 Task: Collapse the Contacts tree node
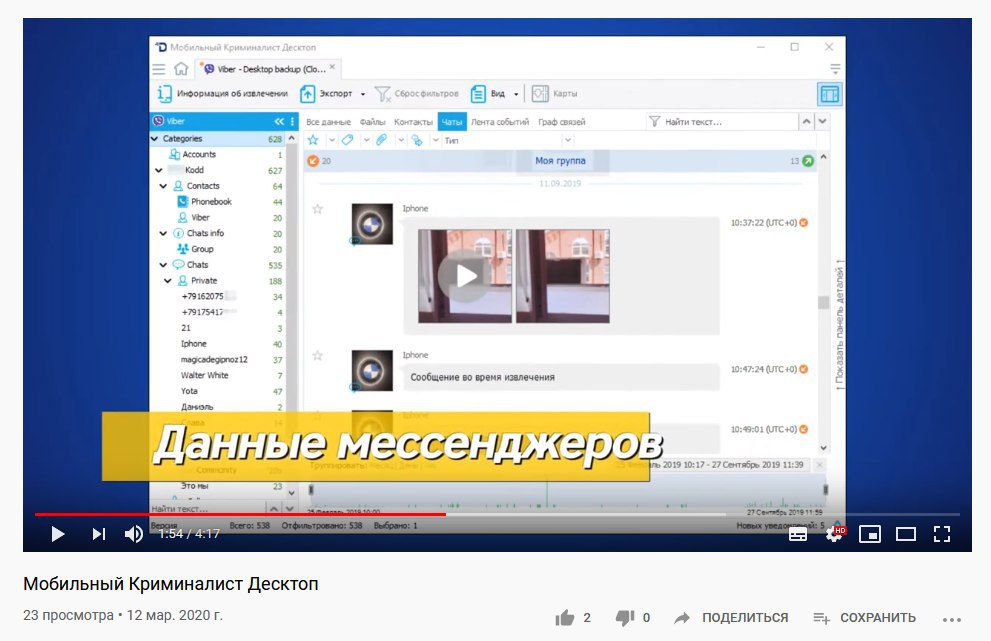pos(163,186)
